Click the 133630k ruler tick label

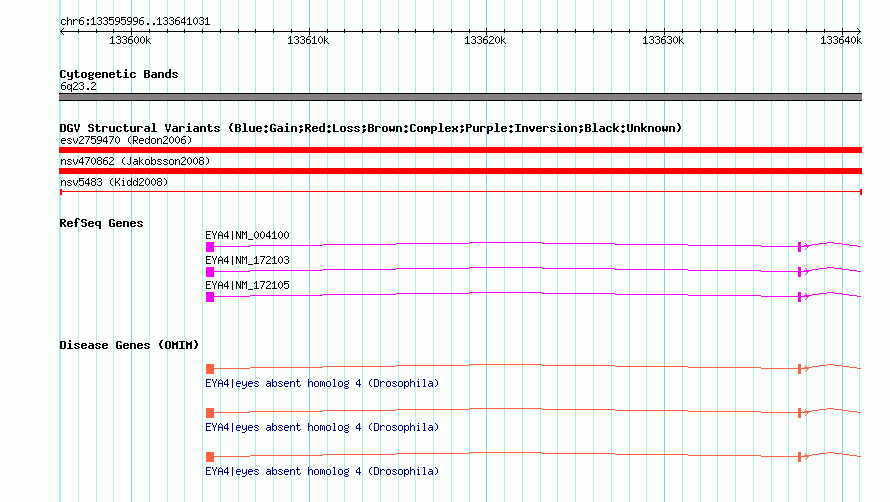[x=663, y=40]
